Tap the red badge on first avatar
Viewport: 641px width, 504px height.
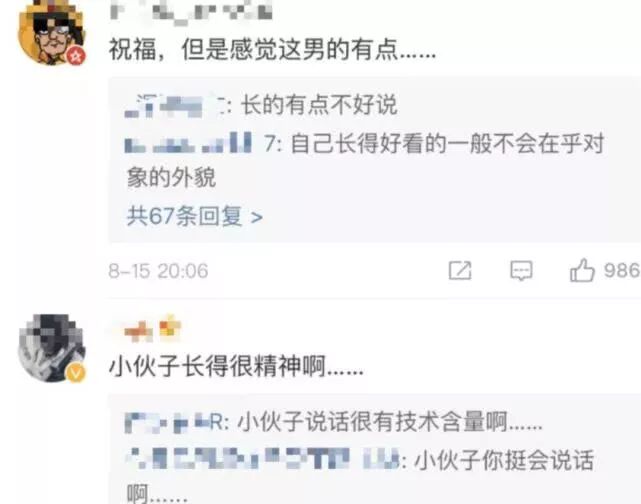(76, 56)
